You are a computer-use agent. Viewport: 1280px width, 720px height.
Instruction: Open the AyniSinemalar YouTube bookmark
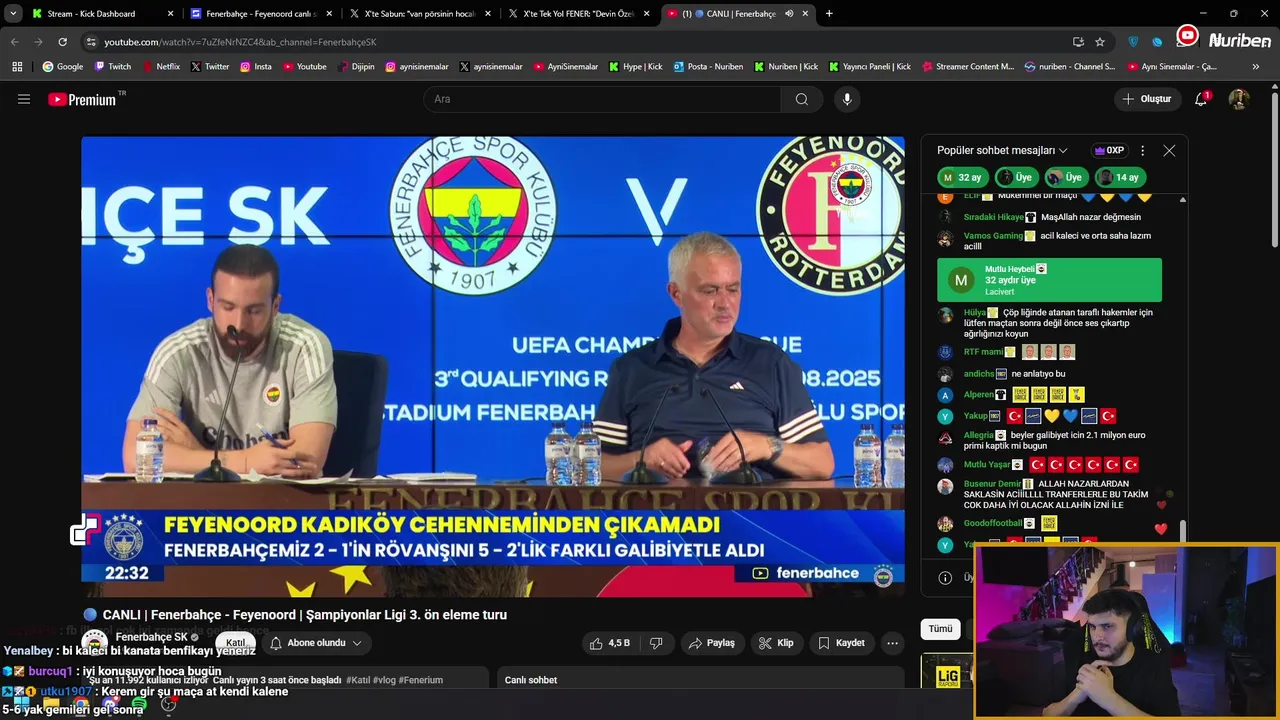pos(565,67)
